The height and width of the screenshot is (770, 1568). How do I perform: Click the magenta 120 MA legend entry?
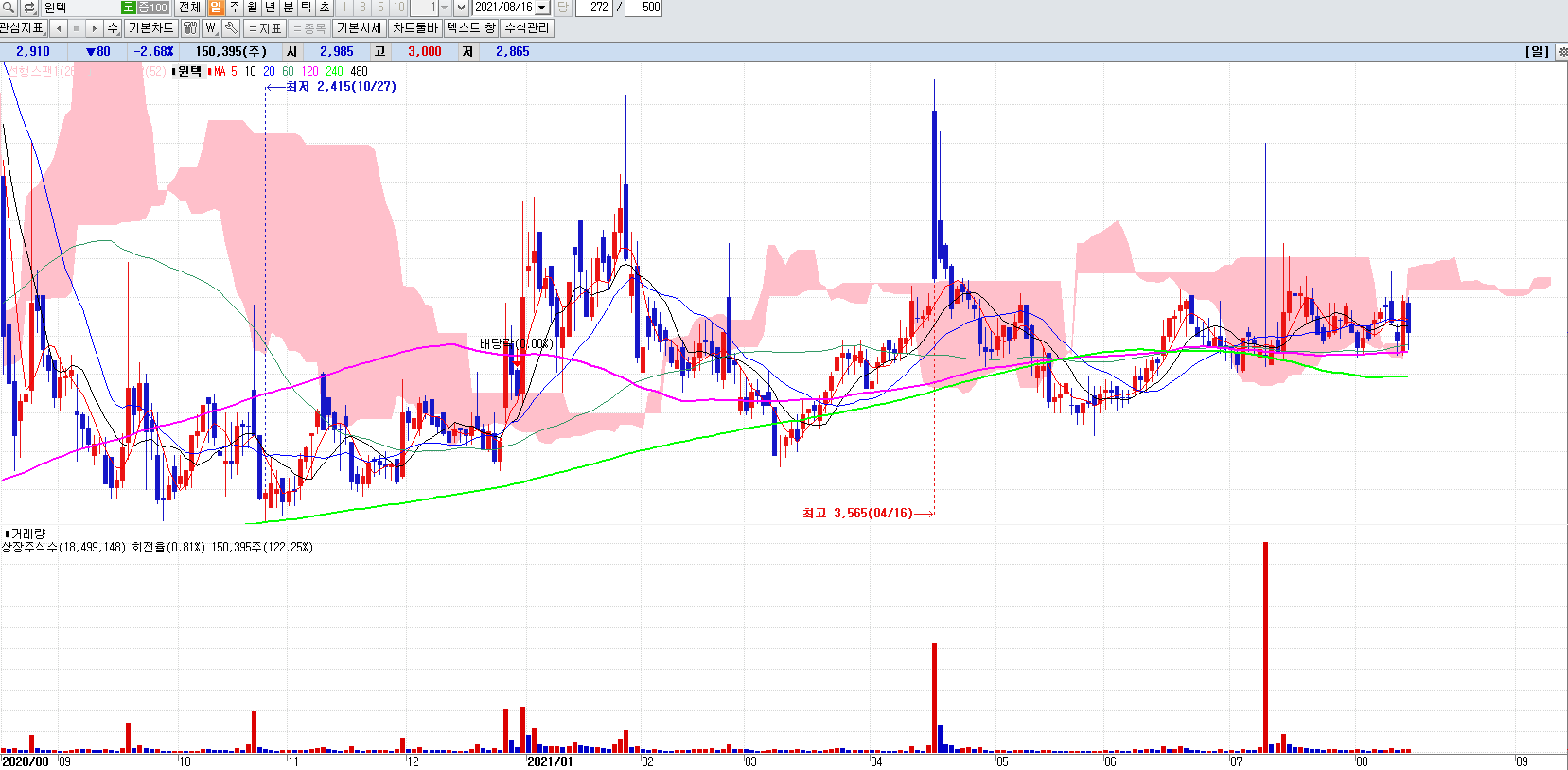[x=309, y=71]
